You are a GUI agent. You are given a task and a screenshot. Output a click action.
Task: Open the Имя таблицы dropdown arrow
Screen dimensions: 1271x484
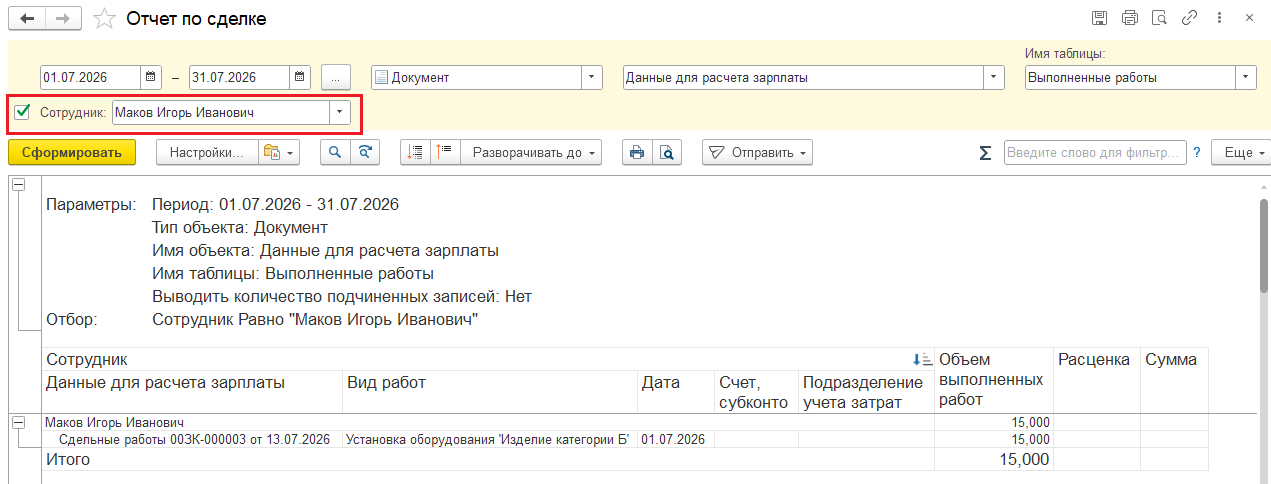coord(1246,77)
